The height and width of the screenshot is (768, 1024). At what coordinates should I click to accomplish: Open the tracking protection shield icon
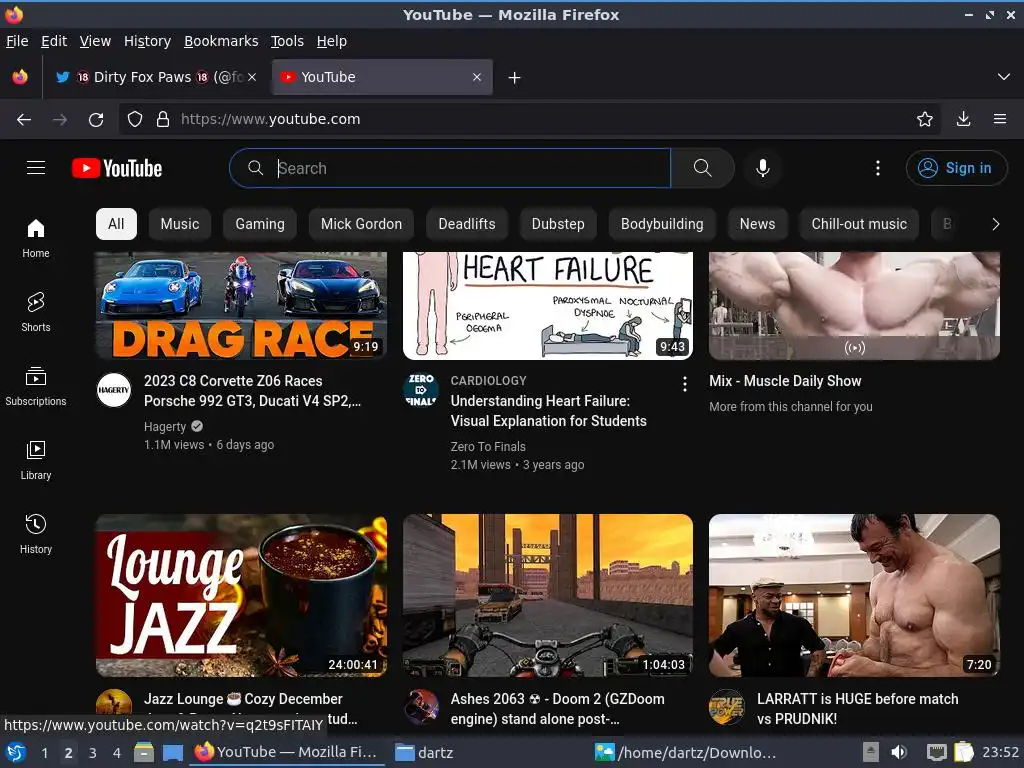pos(135,119)
